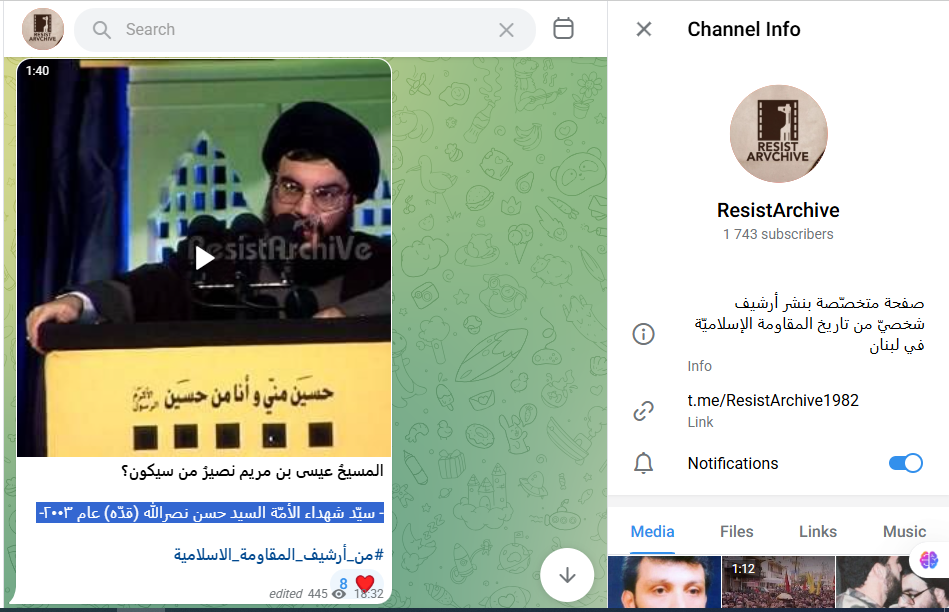Toggle the heart reaction on the post
This screenshot has width=949, height=612.
coord(363,581)
